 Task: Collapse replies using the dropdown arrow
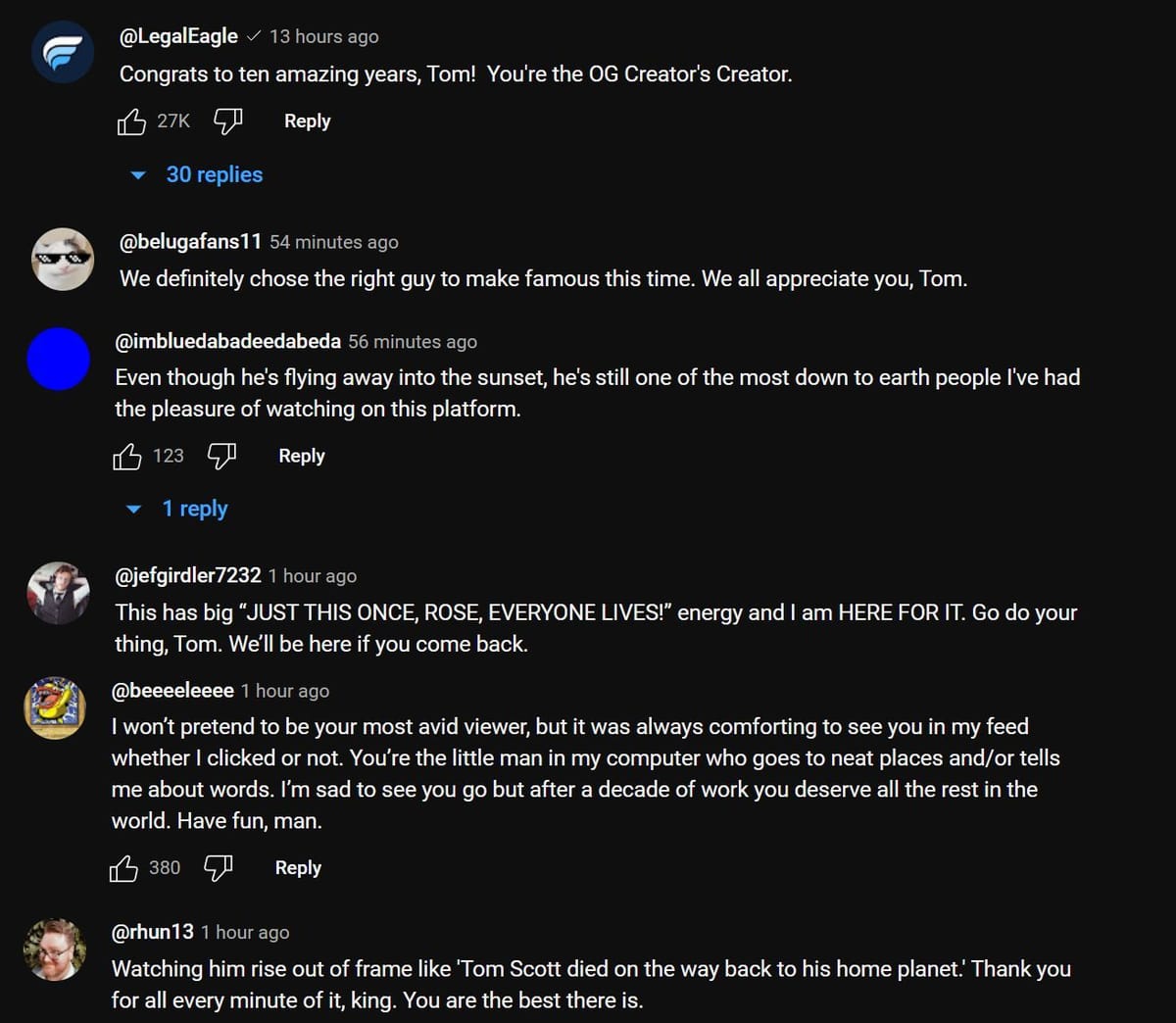(136, 174)
